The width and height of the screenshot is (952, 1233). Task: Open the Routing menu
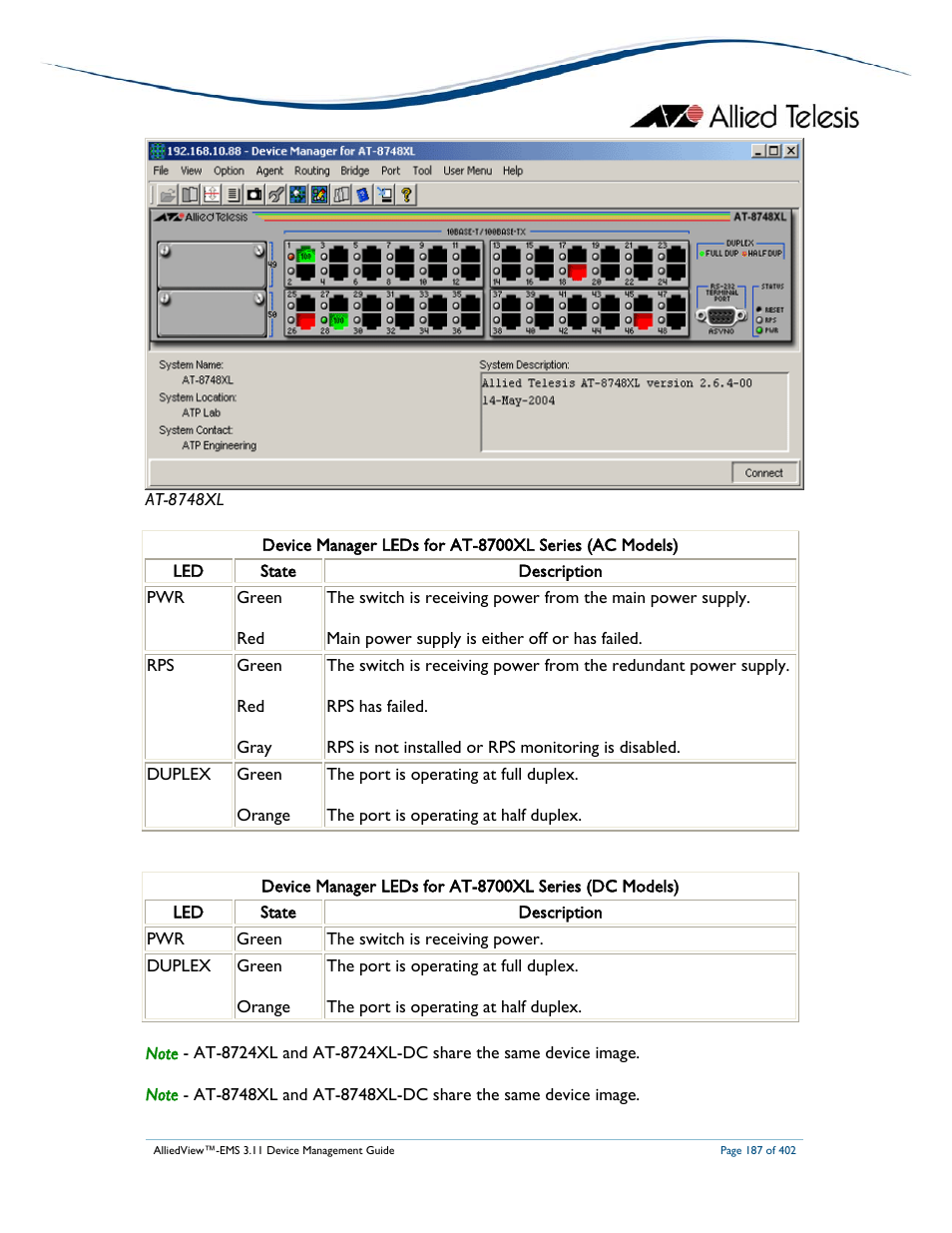point(311,171)
